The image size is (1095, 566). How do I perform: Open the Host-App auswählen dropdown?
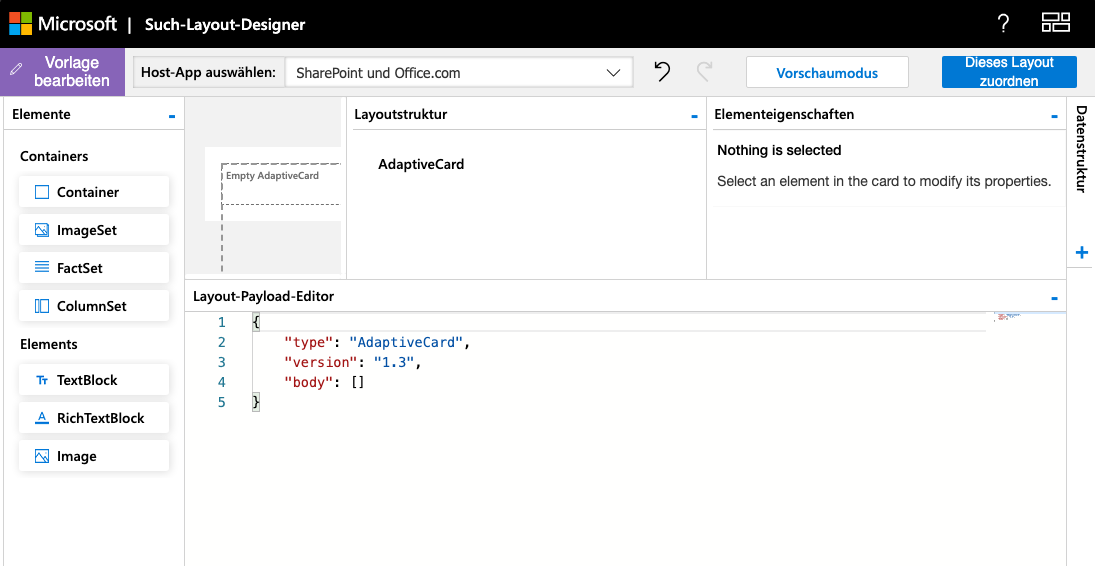(459, 72)
